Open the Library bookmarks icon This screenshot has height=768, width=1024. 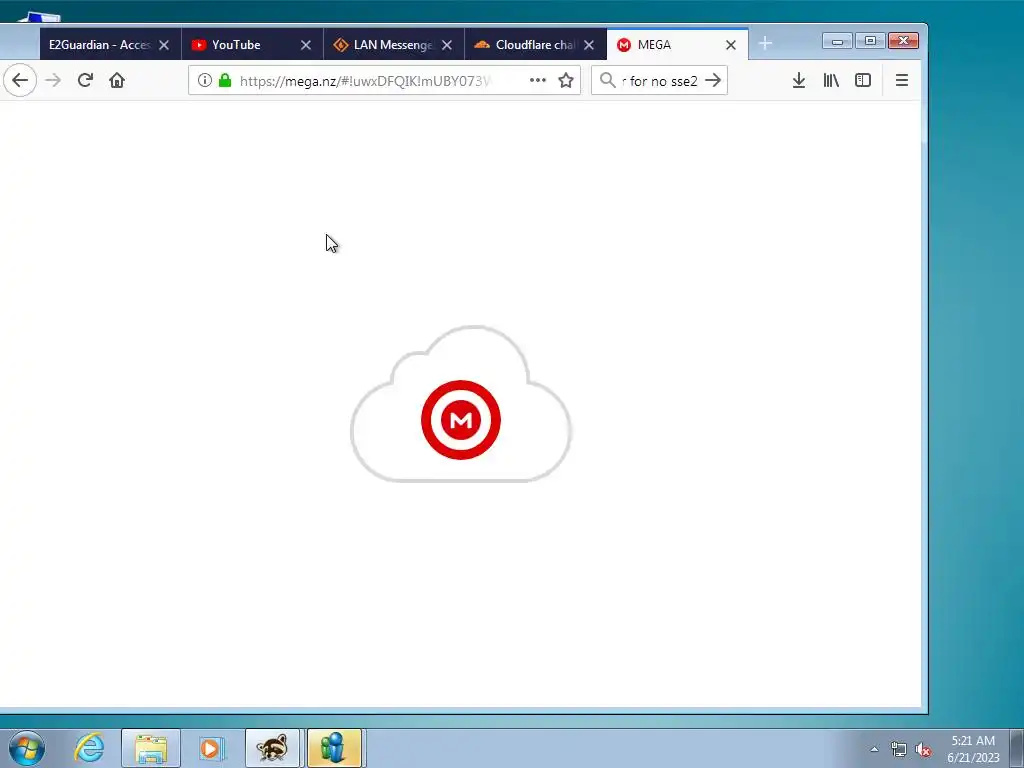click(x=831, y=80)
